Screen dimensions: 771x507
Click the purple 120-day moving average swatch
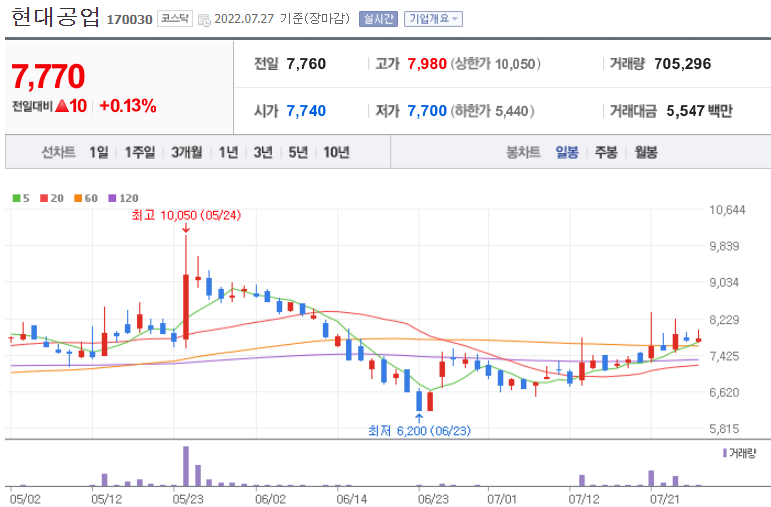coord(112,198)
